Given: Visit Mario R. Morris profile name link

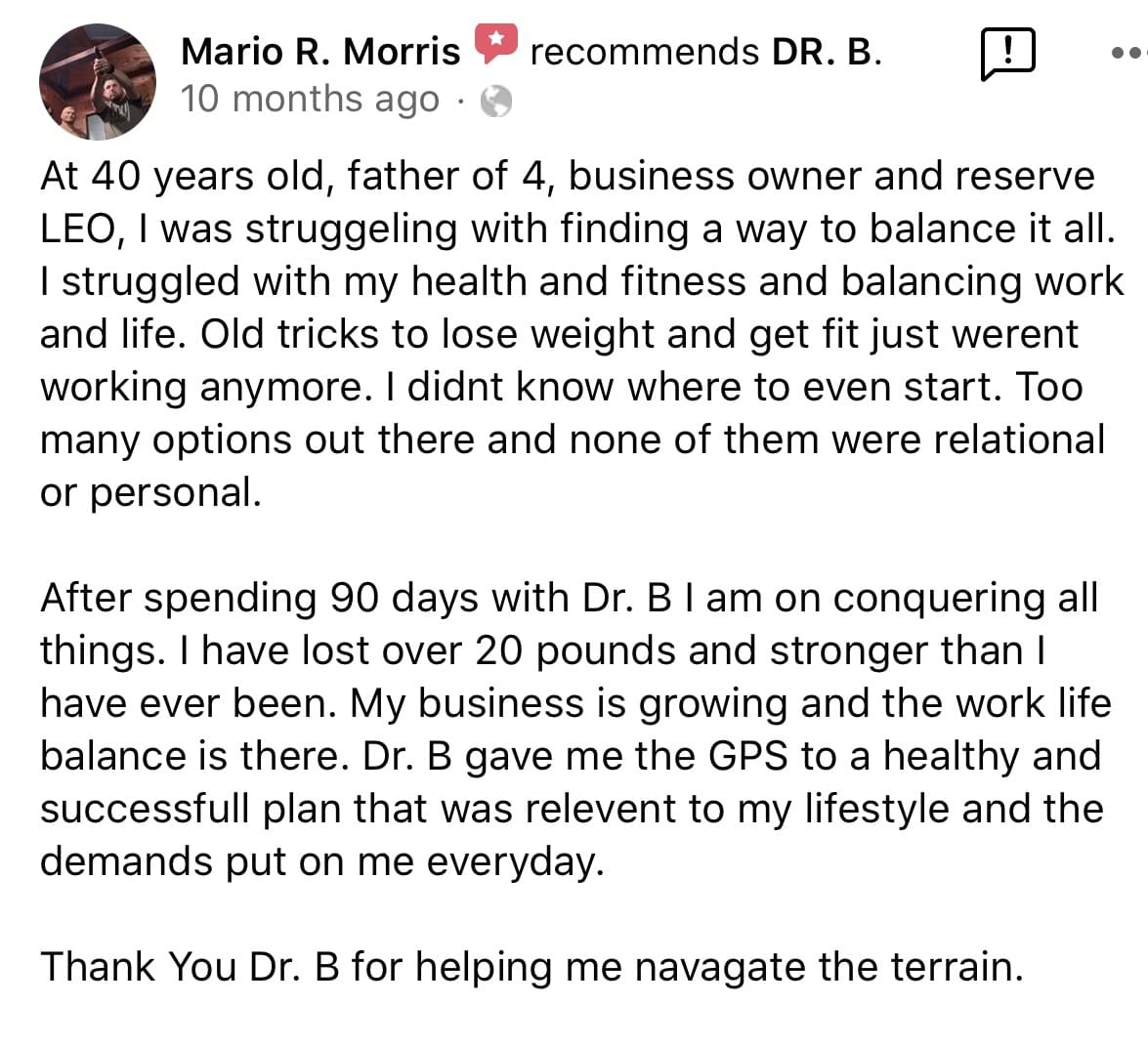Looking at the screenshot, I should (320, 52).
